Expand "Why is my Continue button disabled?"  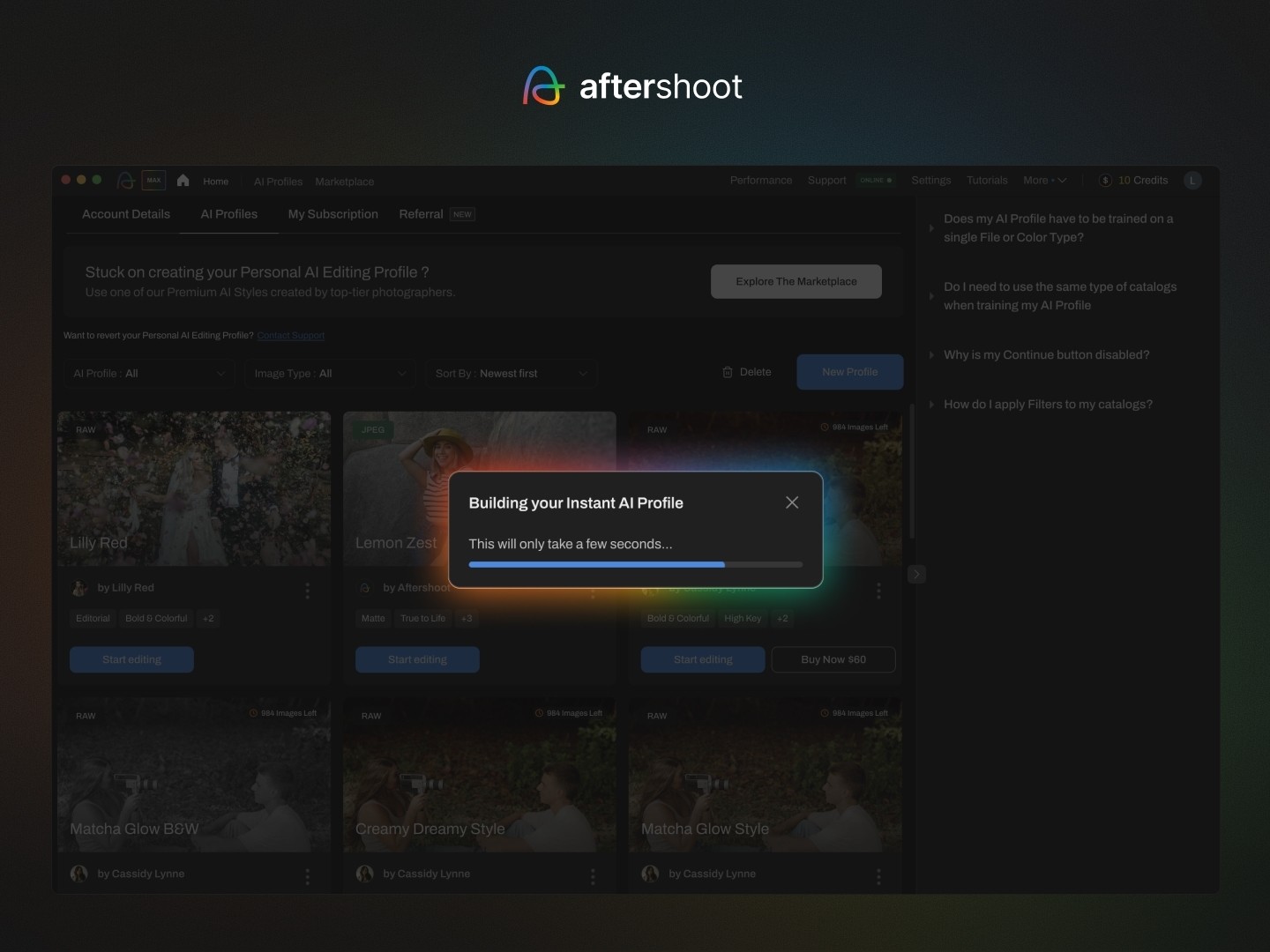tap(1046, 354)
